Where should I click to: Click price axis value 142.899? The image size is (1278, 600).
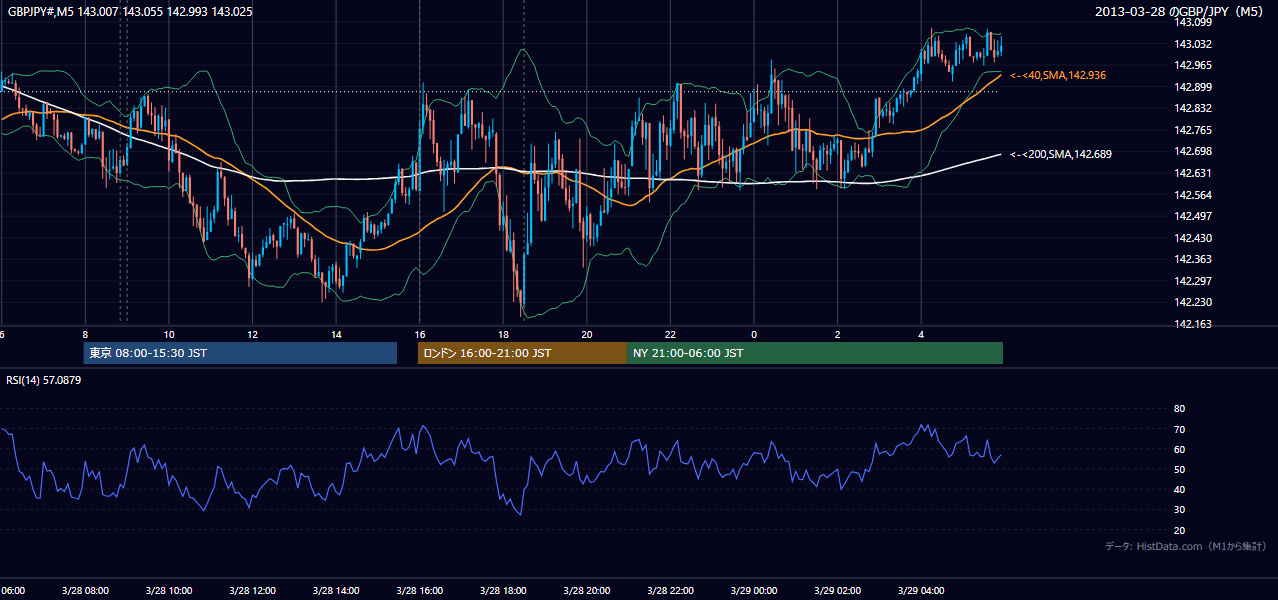click(x=1193, y=87)
